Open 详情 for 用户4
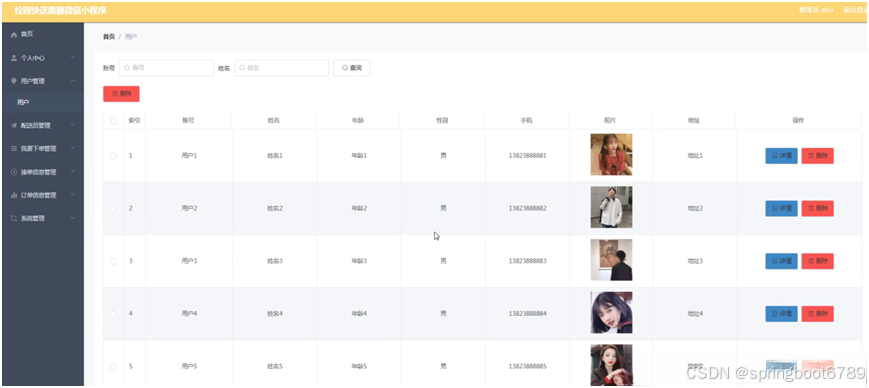The height and width of the screenshot is (388, 869). coord(781,314)
